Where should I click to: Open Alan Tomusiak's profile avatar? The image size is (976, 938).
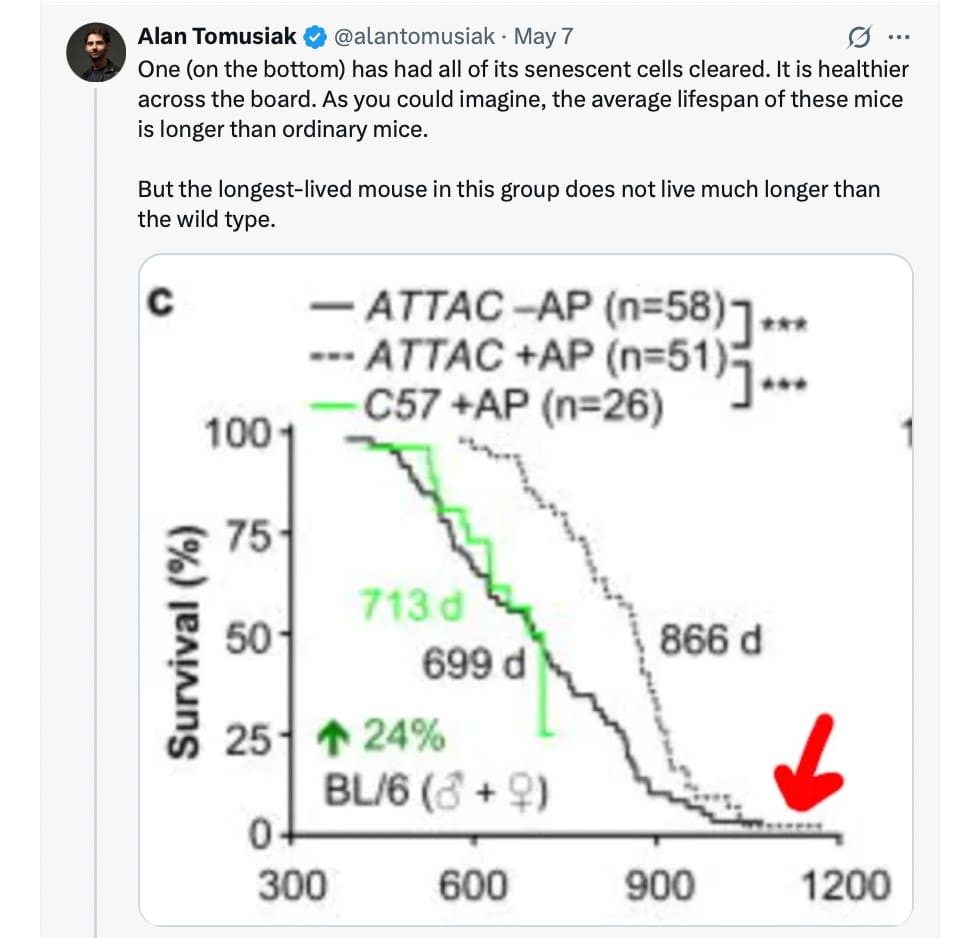[96, 52]
